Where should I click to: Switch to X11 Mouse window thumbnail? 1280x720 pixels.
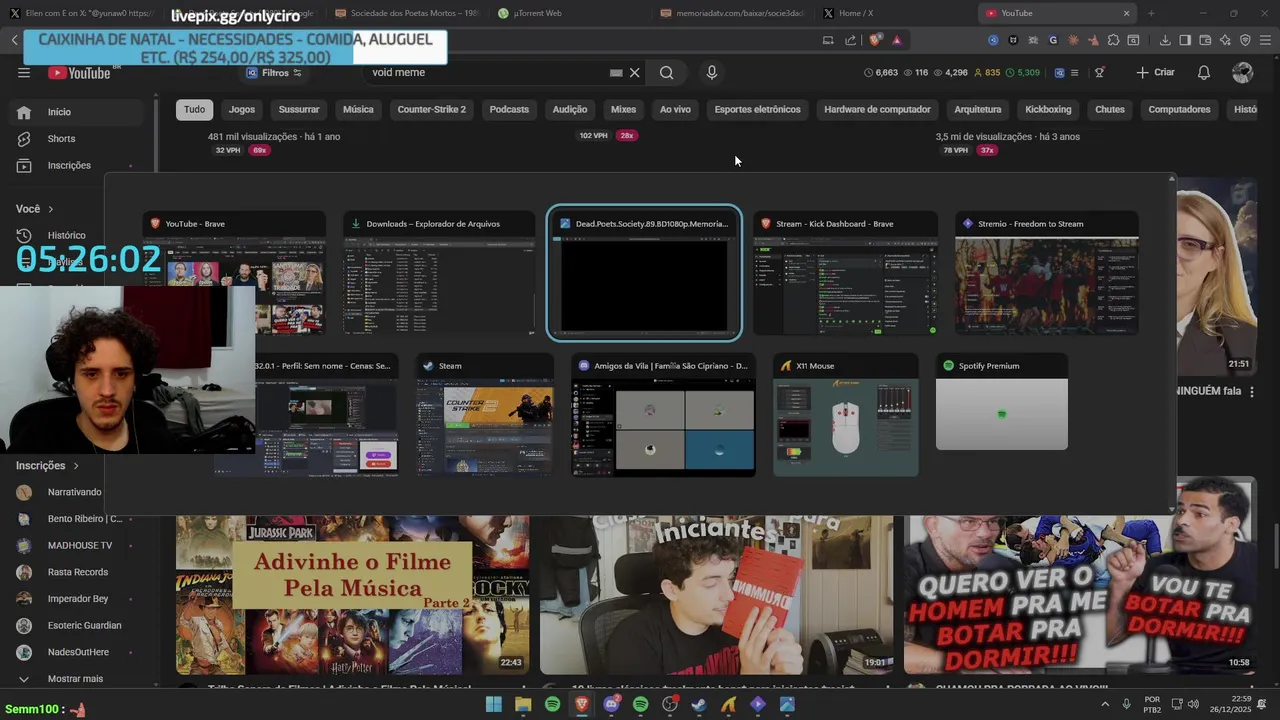(x=845, y=415)
